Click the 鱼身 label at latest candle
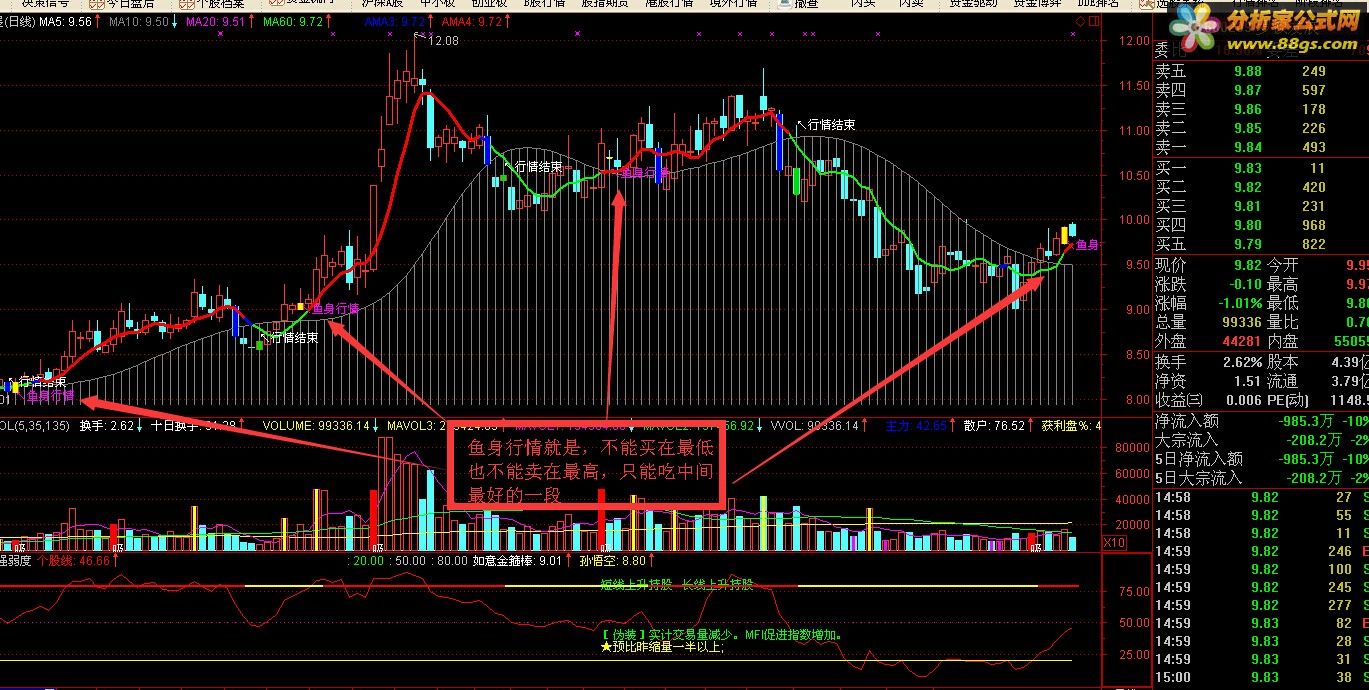1369x690 pixels. 1086,244
